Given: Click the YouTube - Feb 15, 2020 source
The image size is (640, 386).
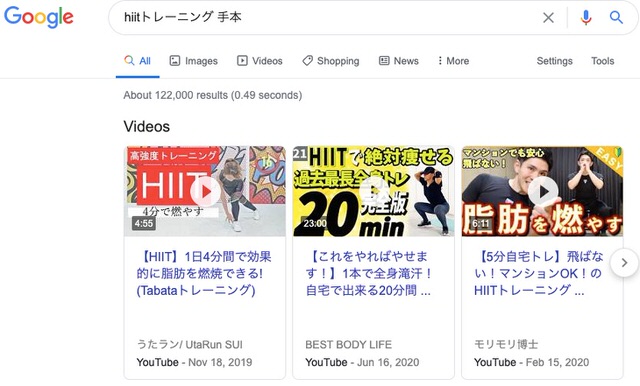Looking at the screenshot, I should pos(531,362).
